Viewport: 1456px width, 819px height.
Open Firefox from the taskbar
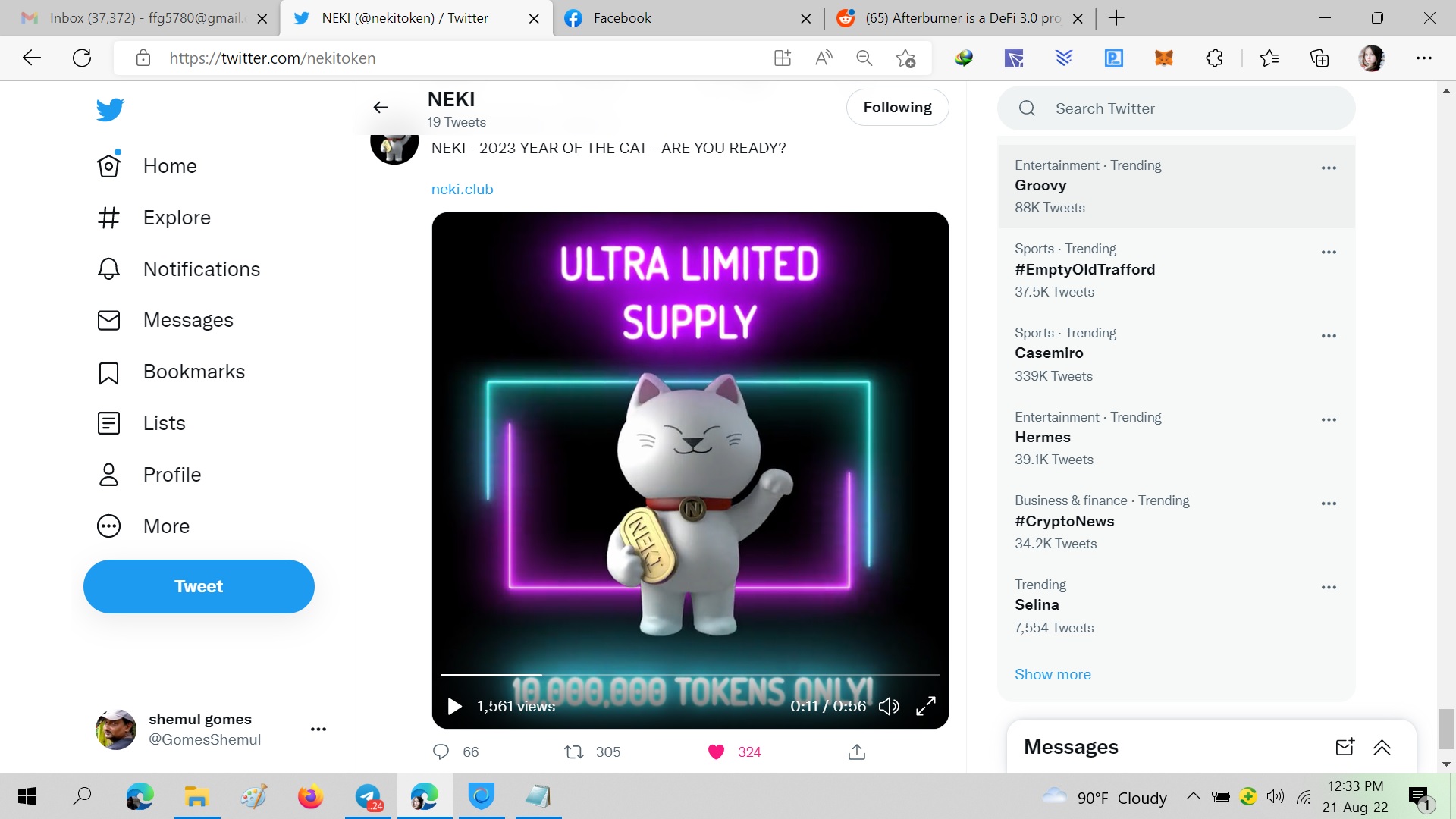pyautogui.click(x=310, y=796)
